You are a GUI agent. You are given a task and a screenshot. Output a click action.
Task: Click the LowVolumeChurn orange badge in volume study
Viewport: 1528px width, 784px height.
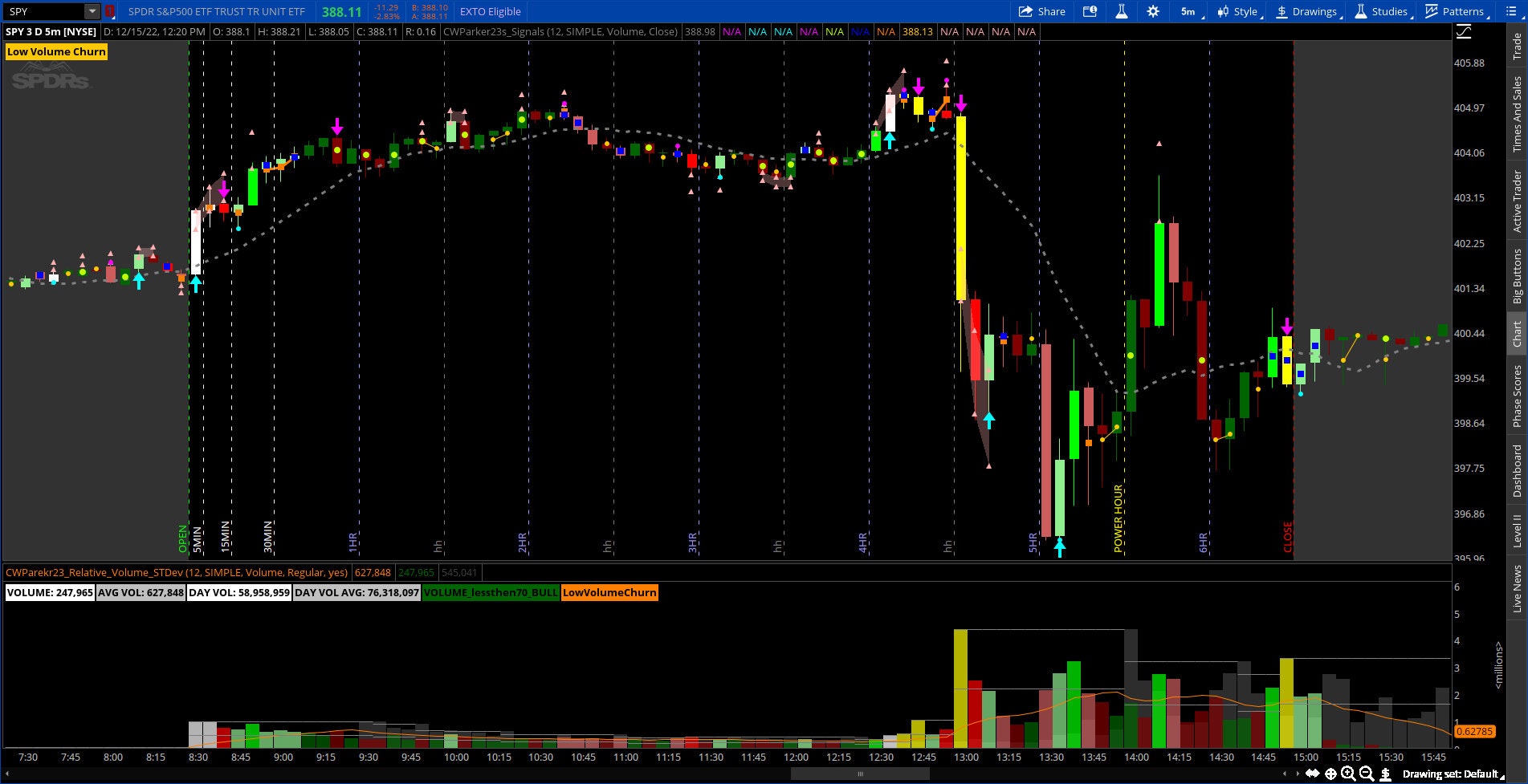pos(609,592)
